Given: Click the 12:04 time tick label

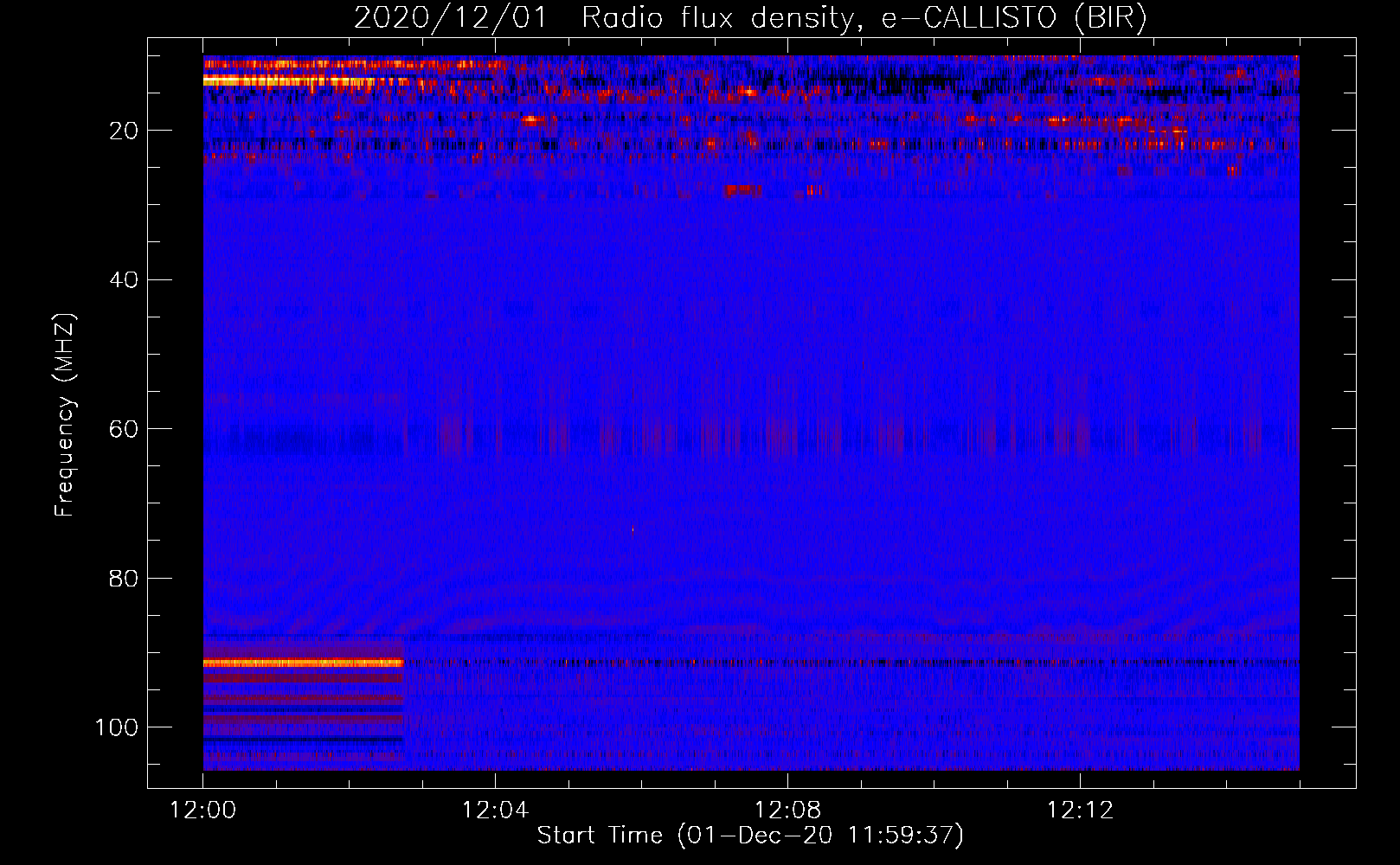Looking at the screenshot, I should (x=495, y=811).
